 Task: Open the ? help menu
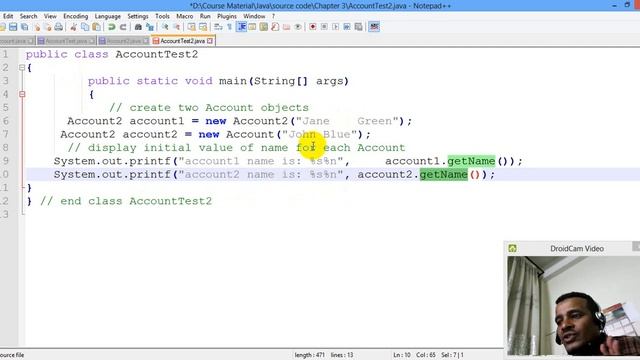point(273,16)
